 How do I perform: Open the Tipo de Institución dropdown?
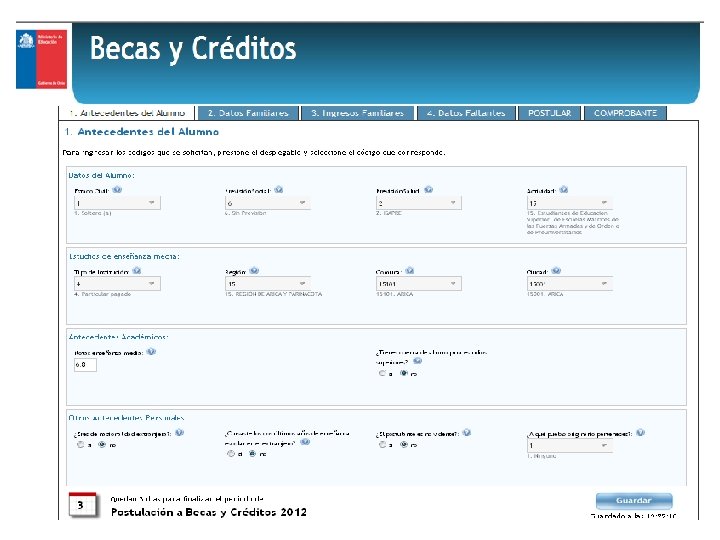pyautogui.click(x=117, y=284)
